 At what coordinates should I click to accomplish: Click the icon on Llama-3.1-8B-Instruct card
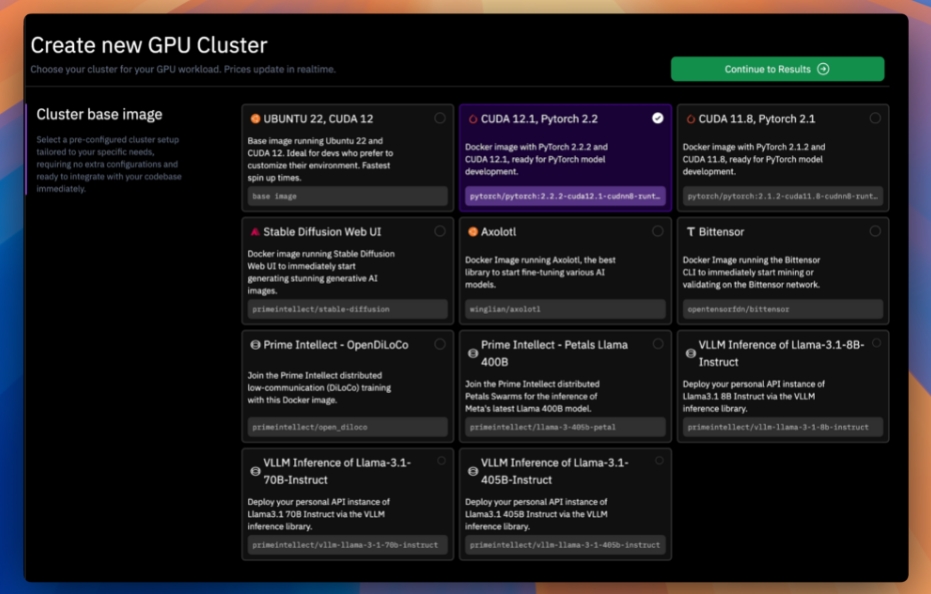pos(691,353)
